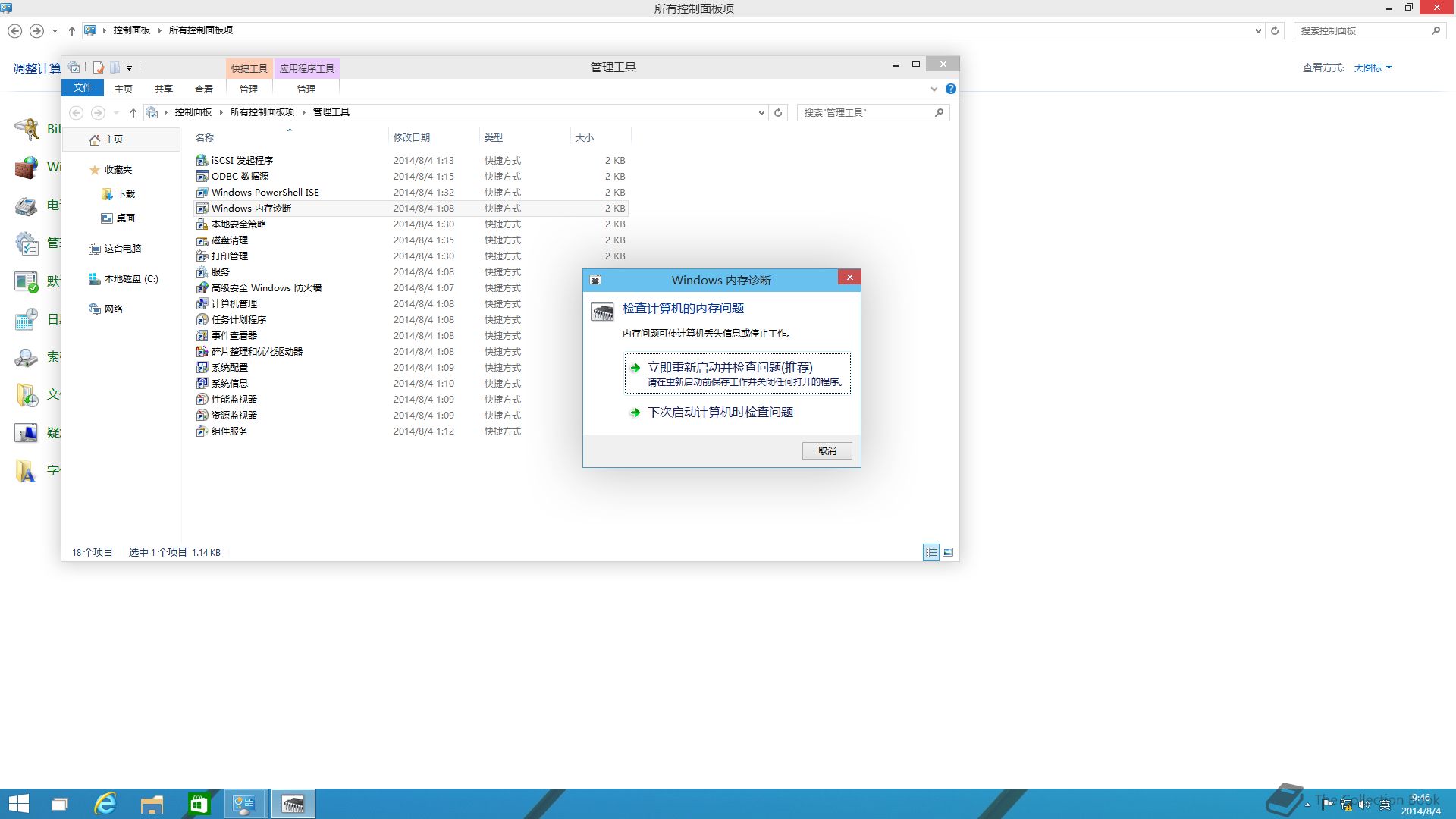Image resolution: width=1456 pixels, height=819 pixels.
Task: Open File Explorer from taskbar
Action: [x=152, y=804]
